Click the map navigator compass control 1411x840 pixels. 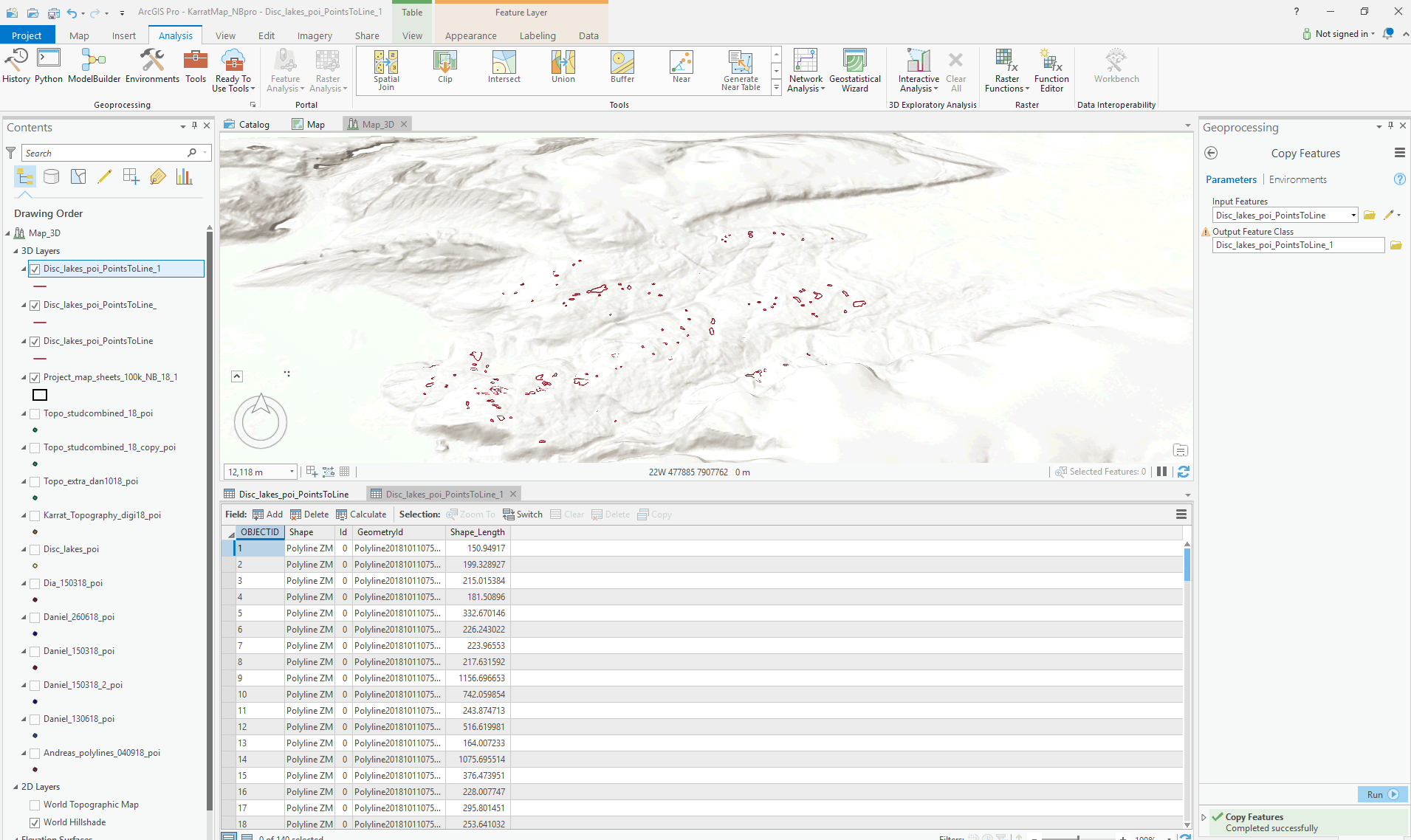pos(261,421)
